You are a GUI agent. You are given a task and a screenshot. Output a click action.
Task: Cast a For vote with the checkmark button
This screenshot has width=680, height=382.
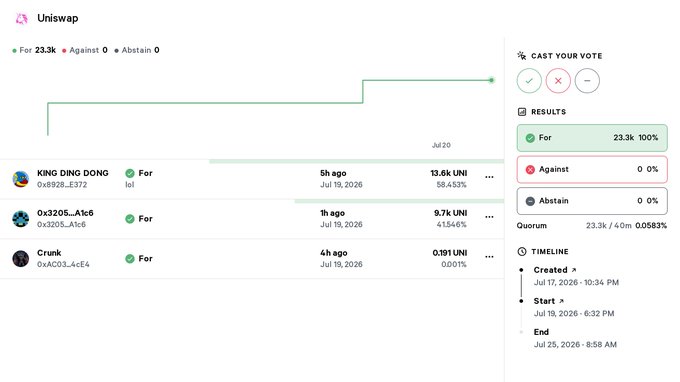(x=529, y=81)
